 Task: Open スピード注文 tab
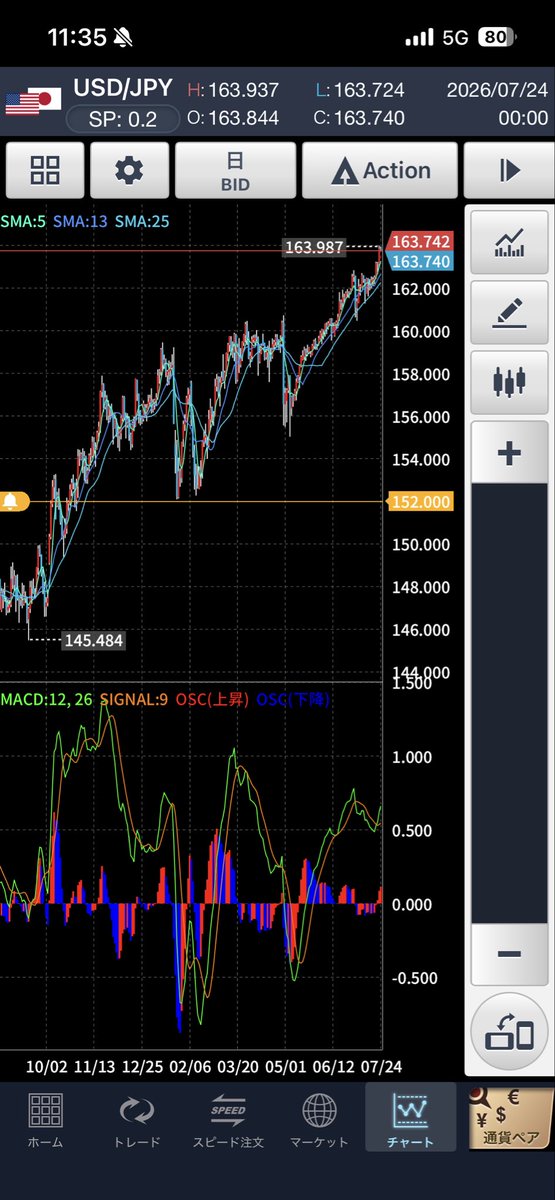228,1119
